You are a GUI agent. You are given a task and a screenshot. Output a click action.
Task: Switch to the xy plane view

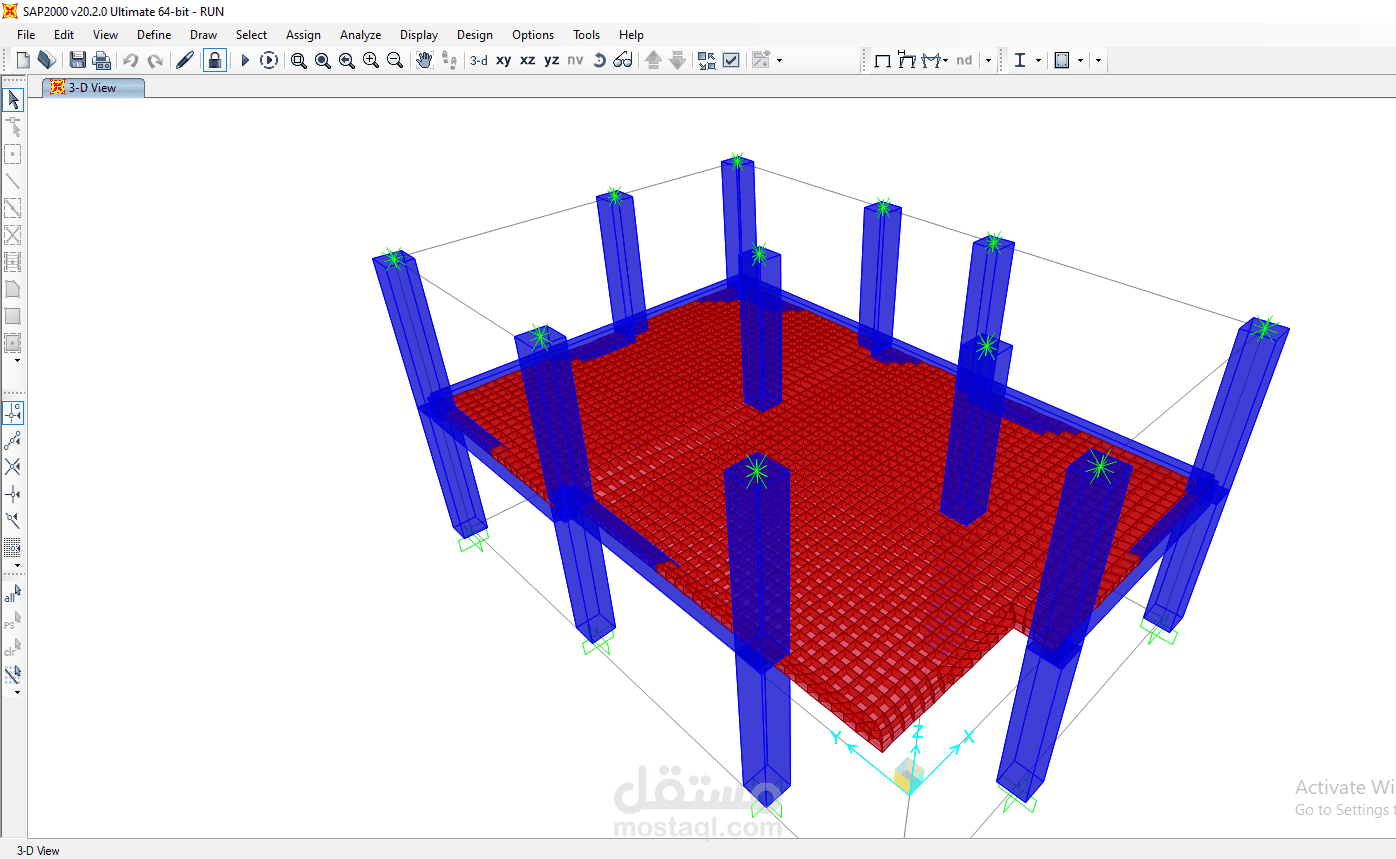(x=504, y=60)
